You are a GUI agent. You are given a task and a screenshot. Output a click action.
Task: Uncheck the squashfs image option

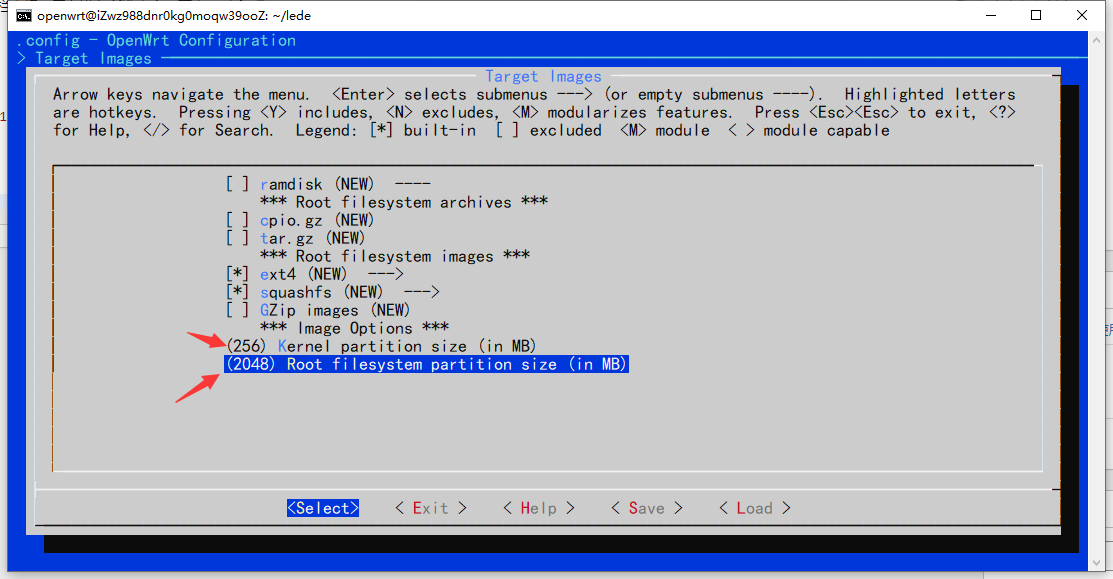(238, 292)
